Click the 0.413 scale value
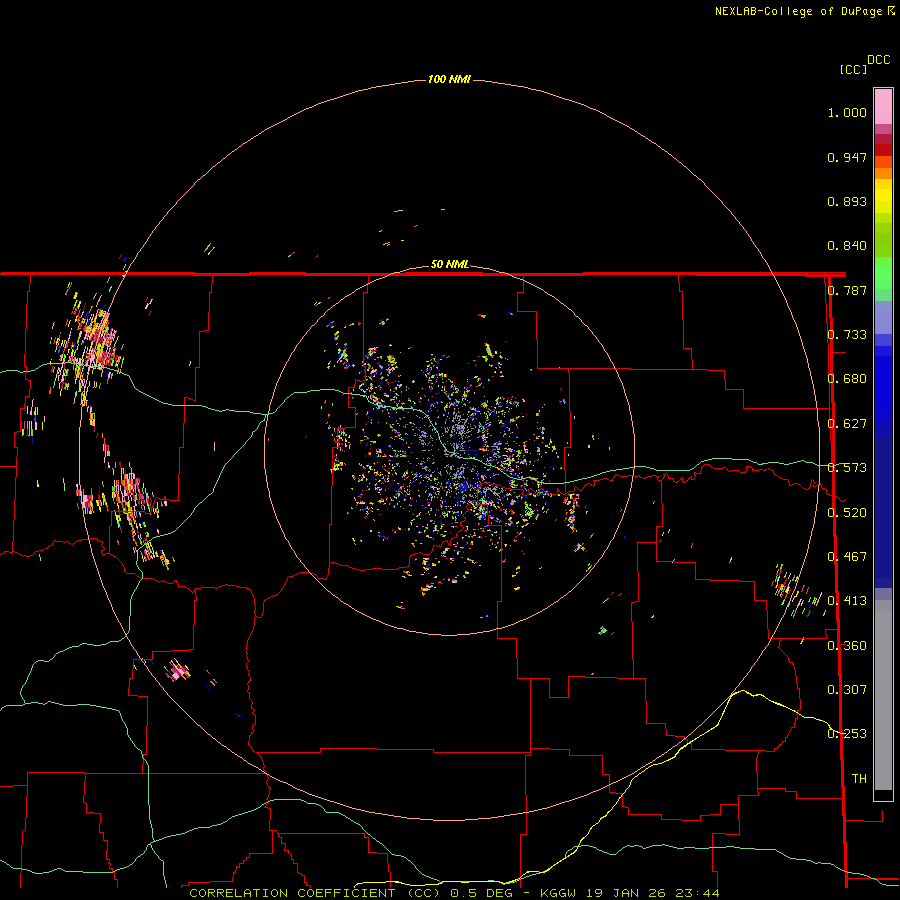Screen dimensions: 900x900 click(x=847, y=601)
